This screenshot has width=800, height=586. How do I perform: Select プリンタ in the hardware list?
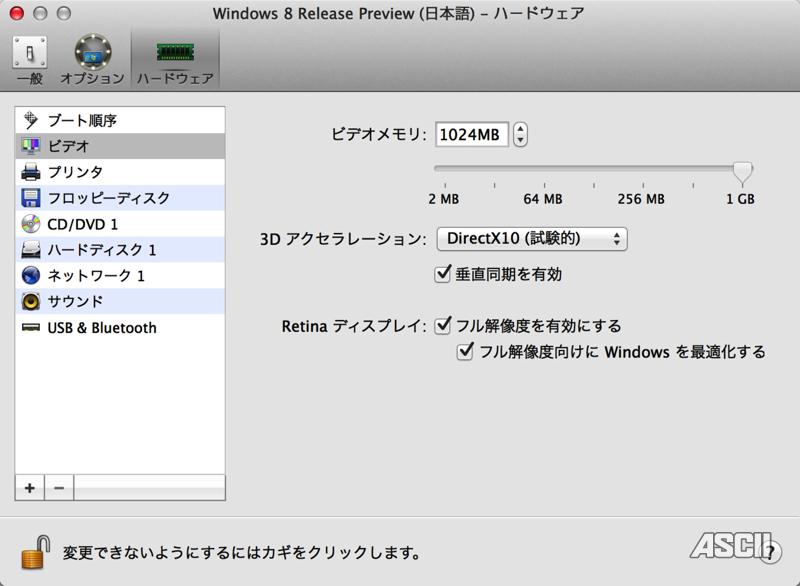(x=120, y=172)
